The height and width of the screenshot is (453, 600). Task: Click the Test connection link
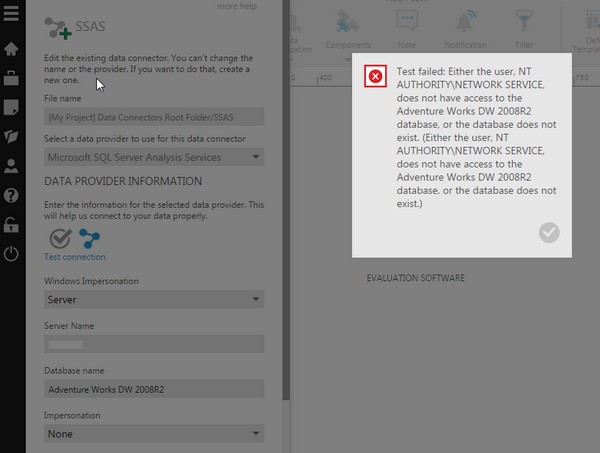(x=74, y=257)
